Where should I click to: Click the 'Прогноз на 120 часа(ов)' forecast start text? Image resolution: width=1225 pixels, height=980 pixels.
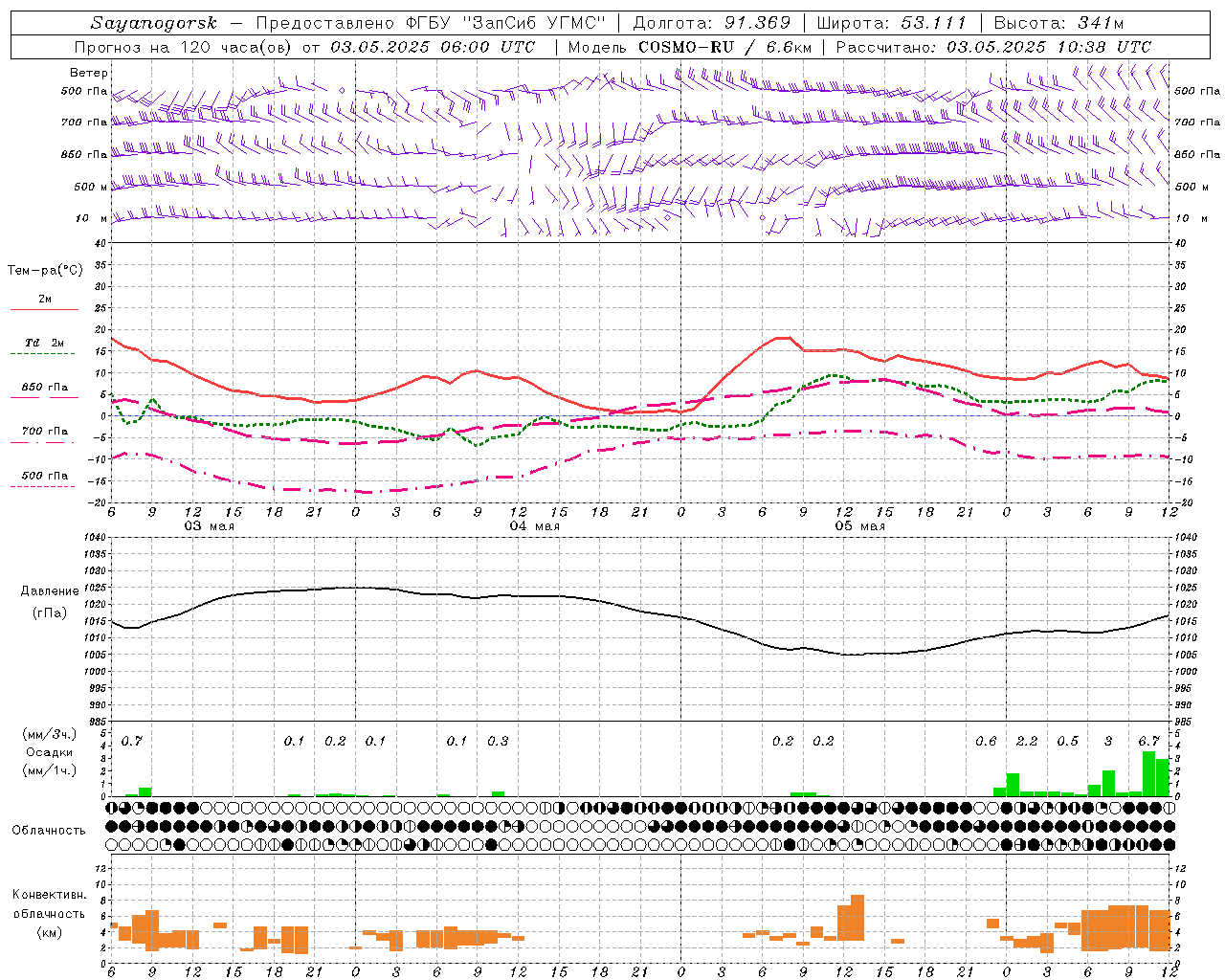(185, 47)
